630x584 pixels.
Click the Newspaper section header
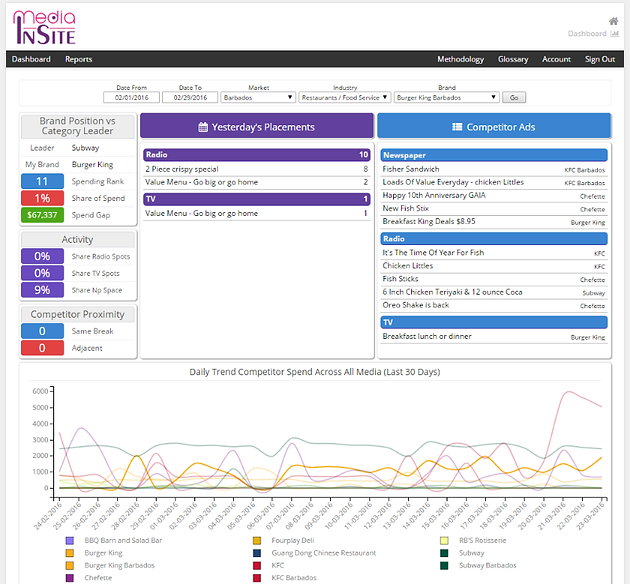click(494, 155)
